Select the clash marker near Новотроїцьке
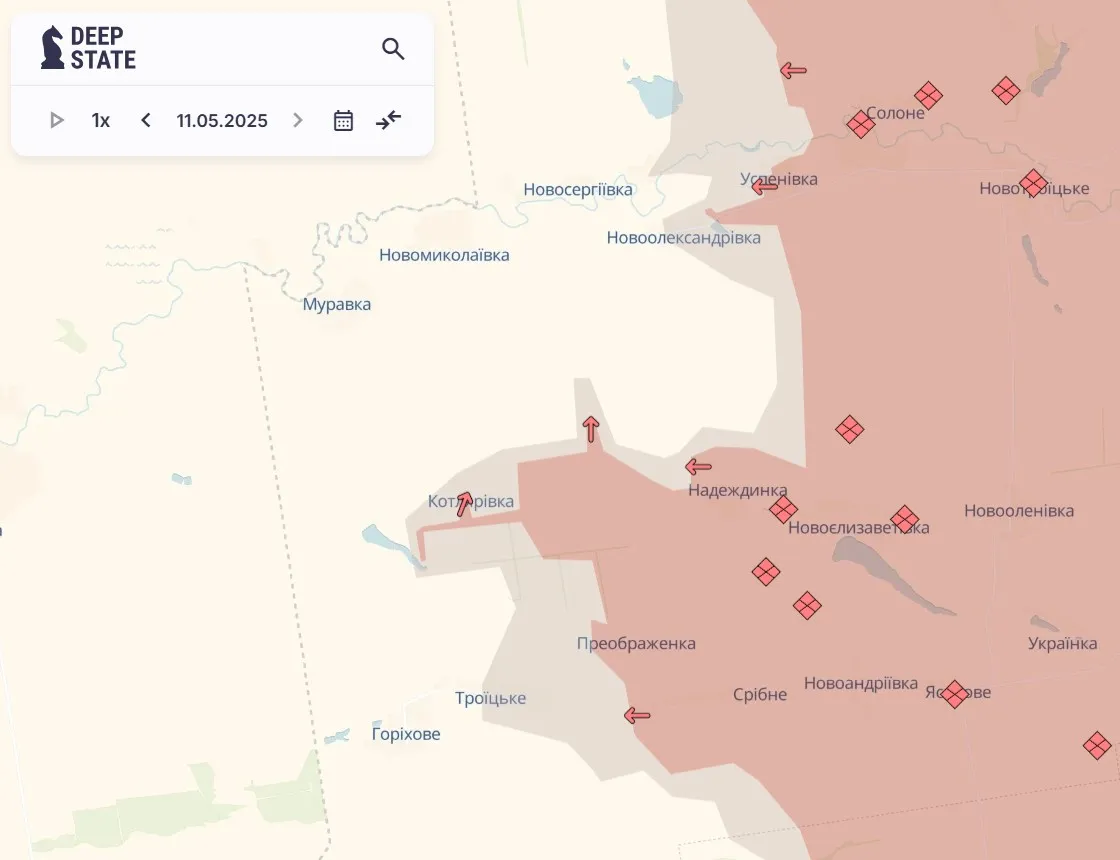The height and width of the screenshot is (860, 1120). coord(1033,182)
